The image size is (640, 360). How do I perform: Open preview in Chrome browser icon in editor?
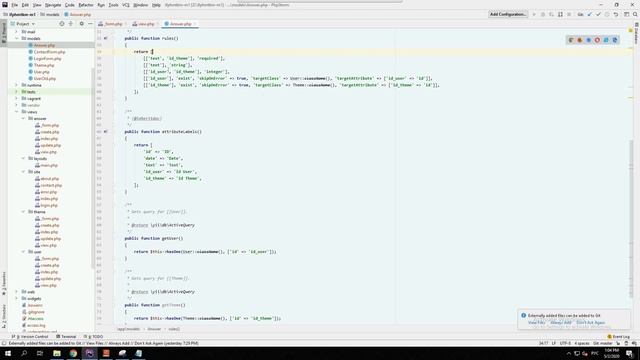pos(571,40)
